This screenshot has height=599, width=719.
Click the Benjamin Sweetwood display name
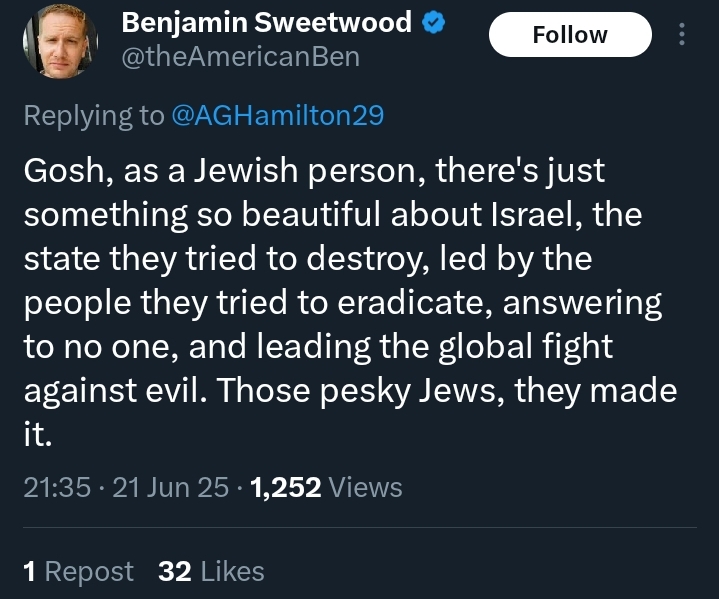266,22
